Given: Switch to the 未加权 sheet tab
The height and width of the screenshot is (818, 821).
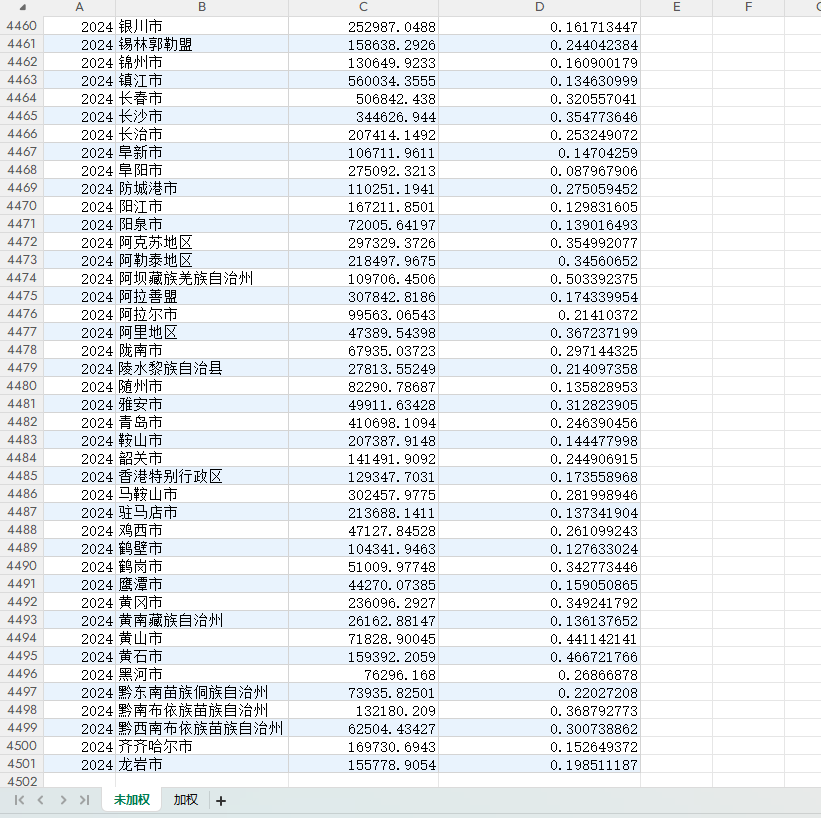Looking at the screenshot, I should tap(132, 800).
